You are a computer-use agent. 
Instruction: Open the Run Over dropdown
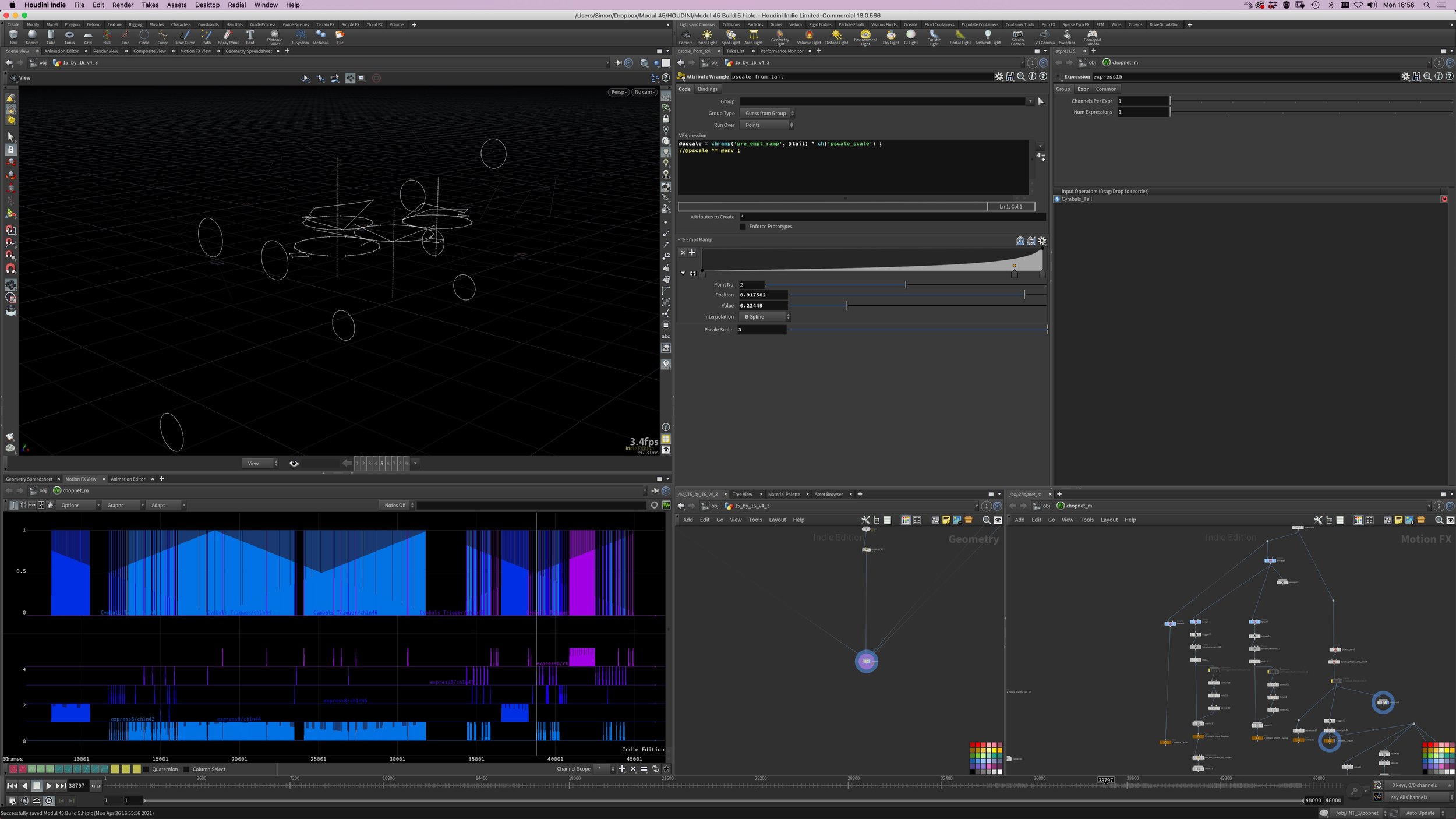click(766, 125)
